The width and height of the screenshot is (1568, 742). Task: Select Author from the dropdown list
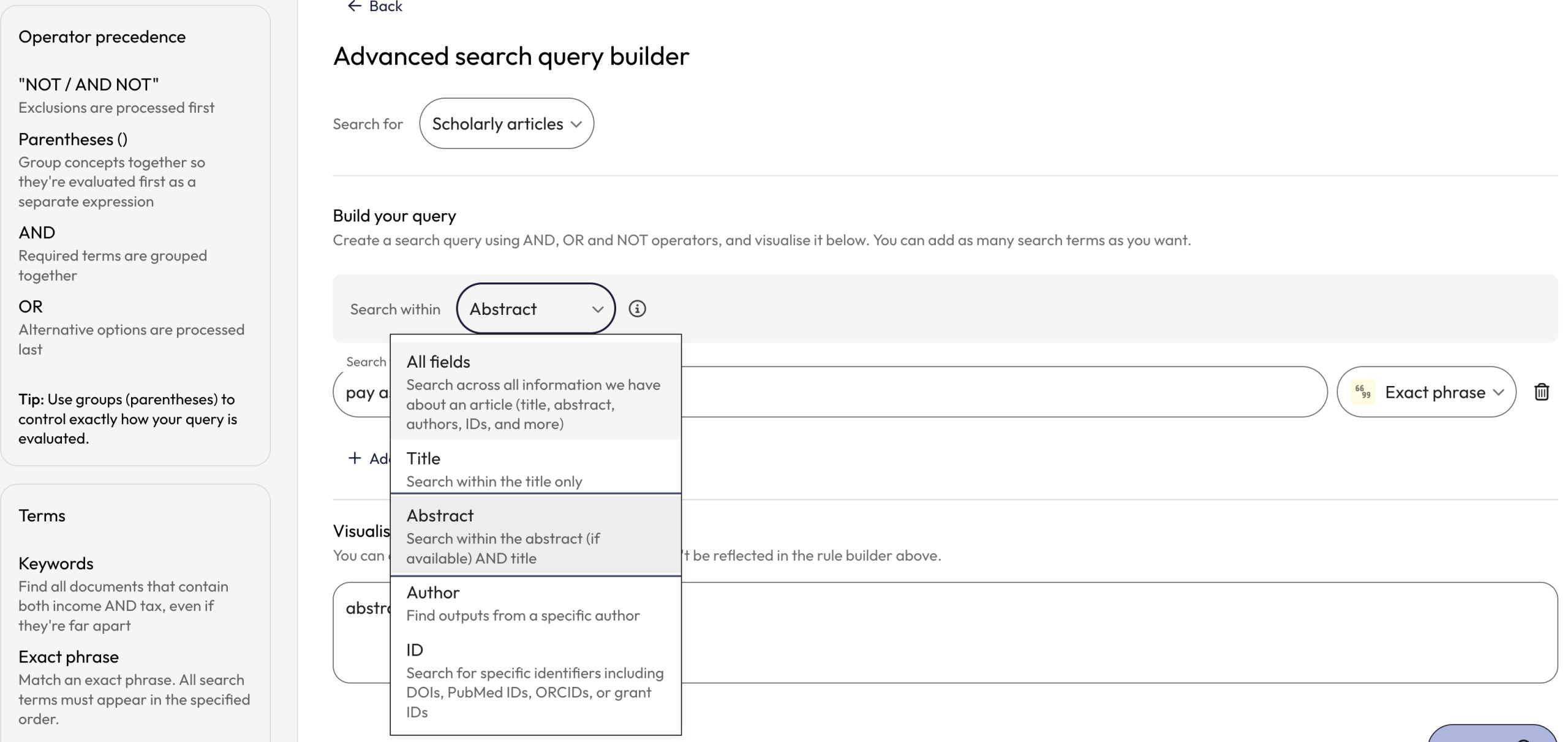535,602
